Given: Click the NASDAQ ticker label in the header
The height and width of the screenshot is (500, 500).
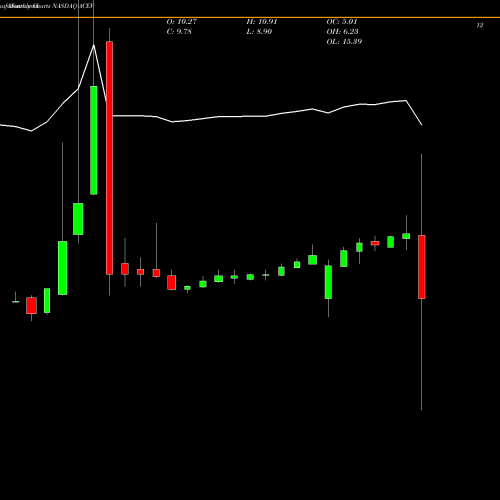Looking at the screenshot, I should click(x=73, y=6).
